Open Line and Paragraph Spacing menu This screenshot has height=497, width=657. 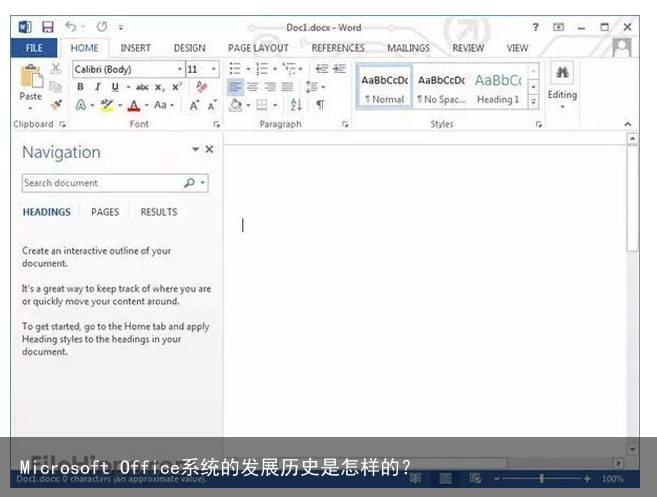pos(315,87)
